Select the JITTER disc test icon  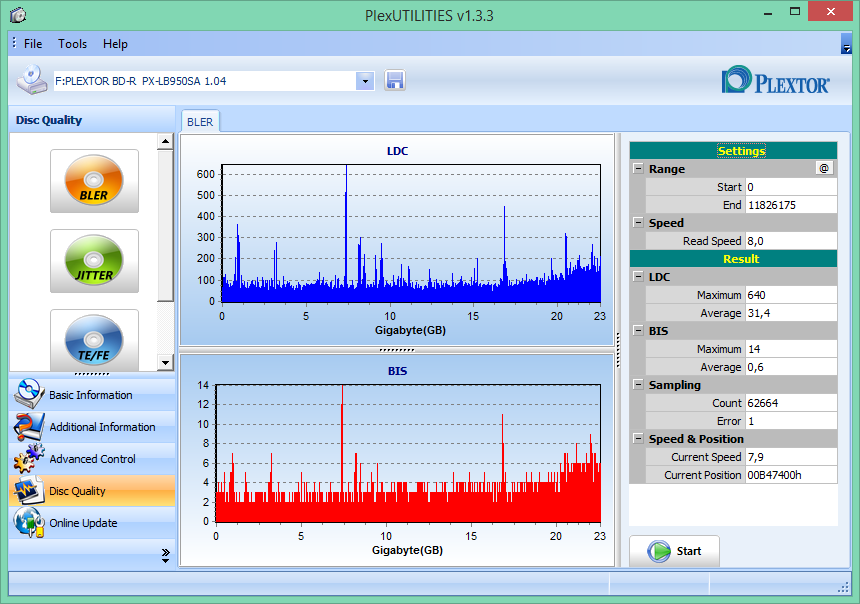click(94, 261)
